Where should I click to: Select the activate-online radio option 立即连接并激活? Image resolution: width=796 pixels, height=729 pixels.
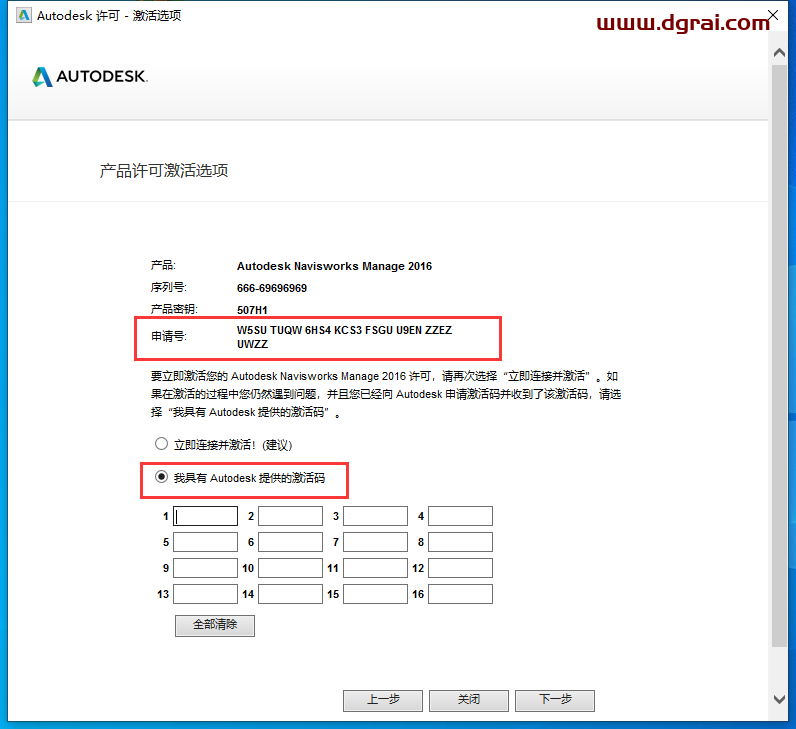pos(161,444)
